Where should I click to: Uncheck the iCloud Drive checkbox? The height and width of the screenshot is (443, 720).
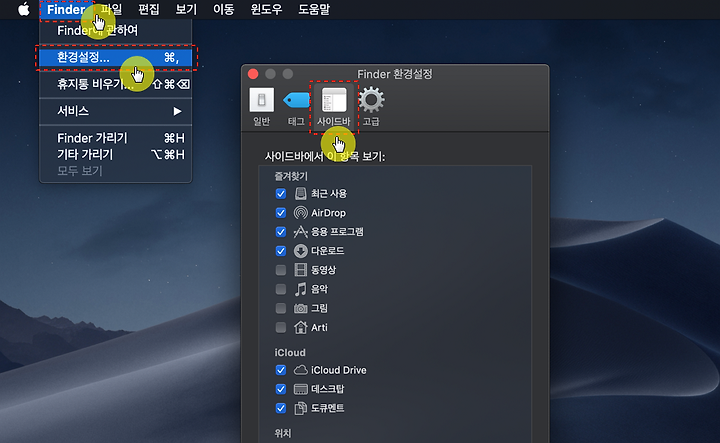coord(281,370)
